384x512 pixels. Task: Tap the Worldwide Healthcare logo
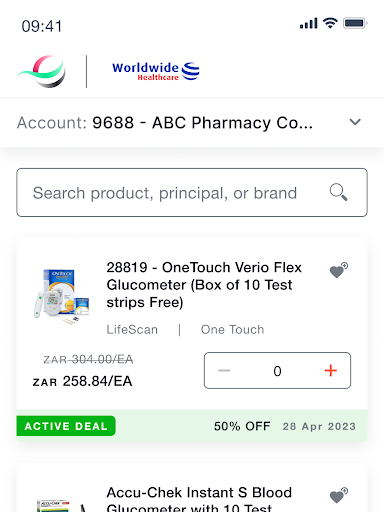coord(156,71)
